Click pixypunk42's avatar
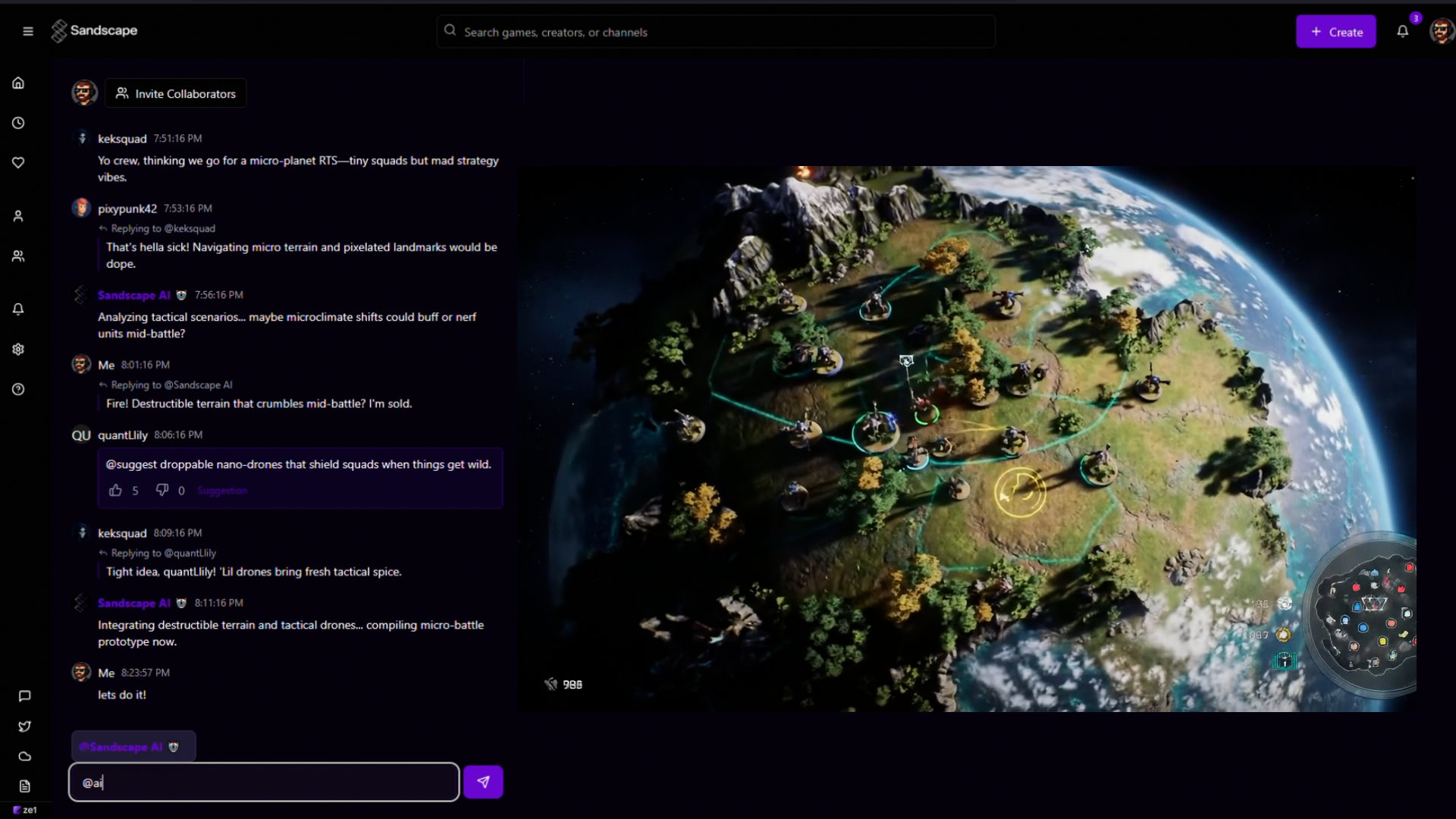Image resolution: width=1456 pixels, height=819 pixels. coord(81,208)
